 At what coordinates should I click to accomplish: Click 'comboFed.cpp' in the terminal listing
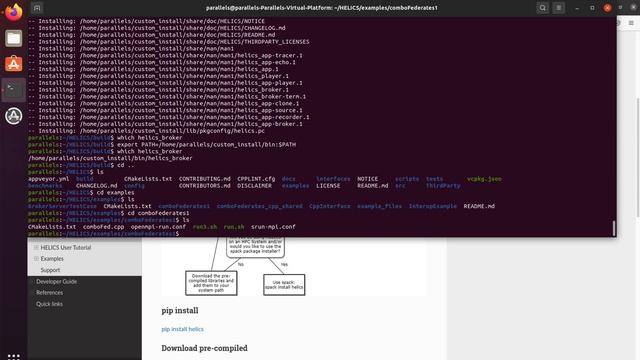click(x=103, y=227)
